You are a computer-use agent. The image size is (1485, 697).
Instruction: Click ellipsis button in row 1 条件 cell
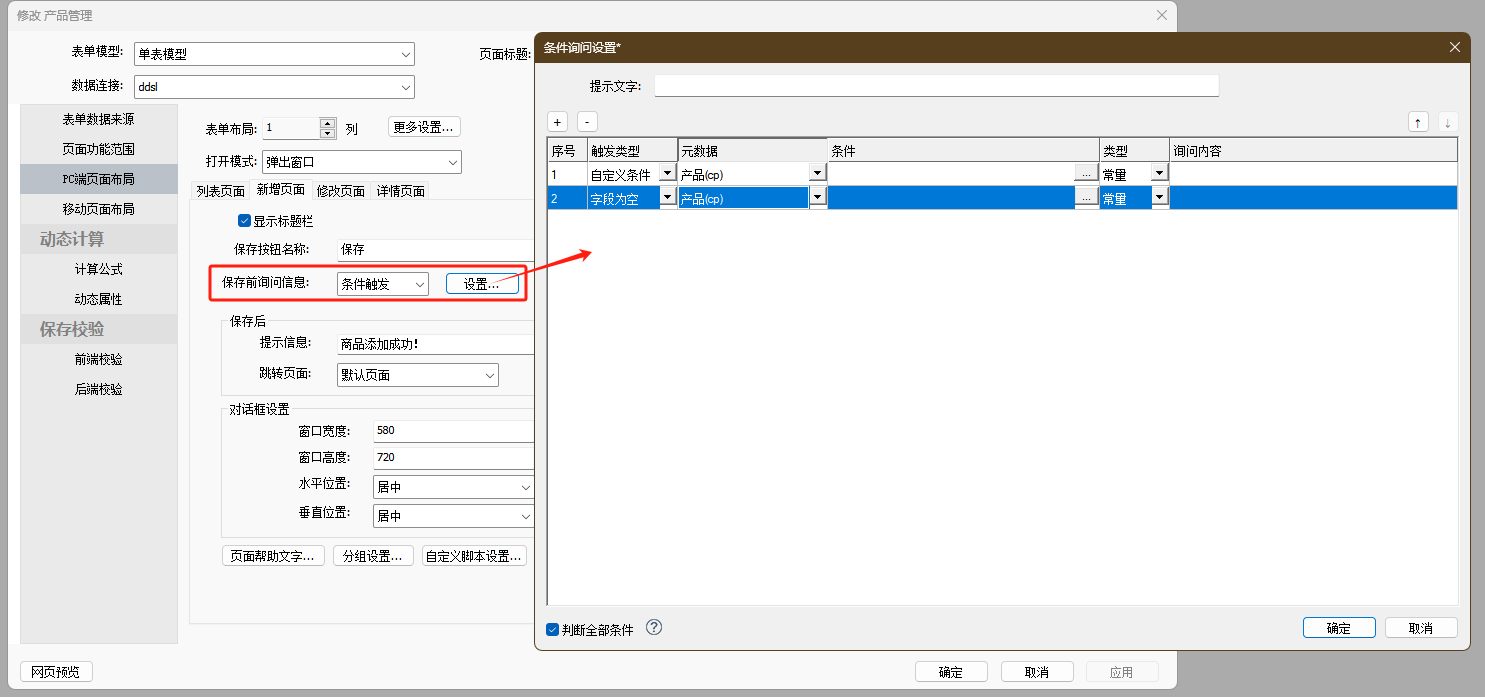pos(1086,173)
